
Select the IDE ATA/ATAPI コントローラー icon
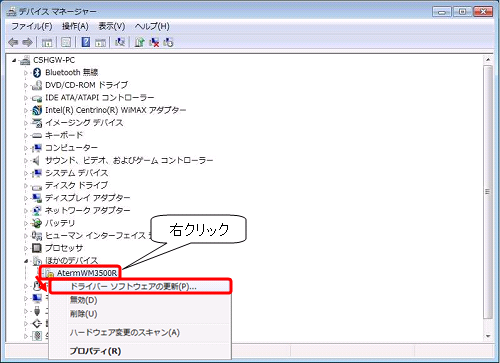[x=37, y=98]
